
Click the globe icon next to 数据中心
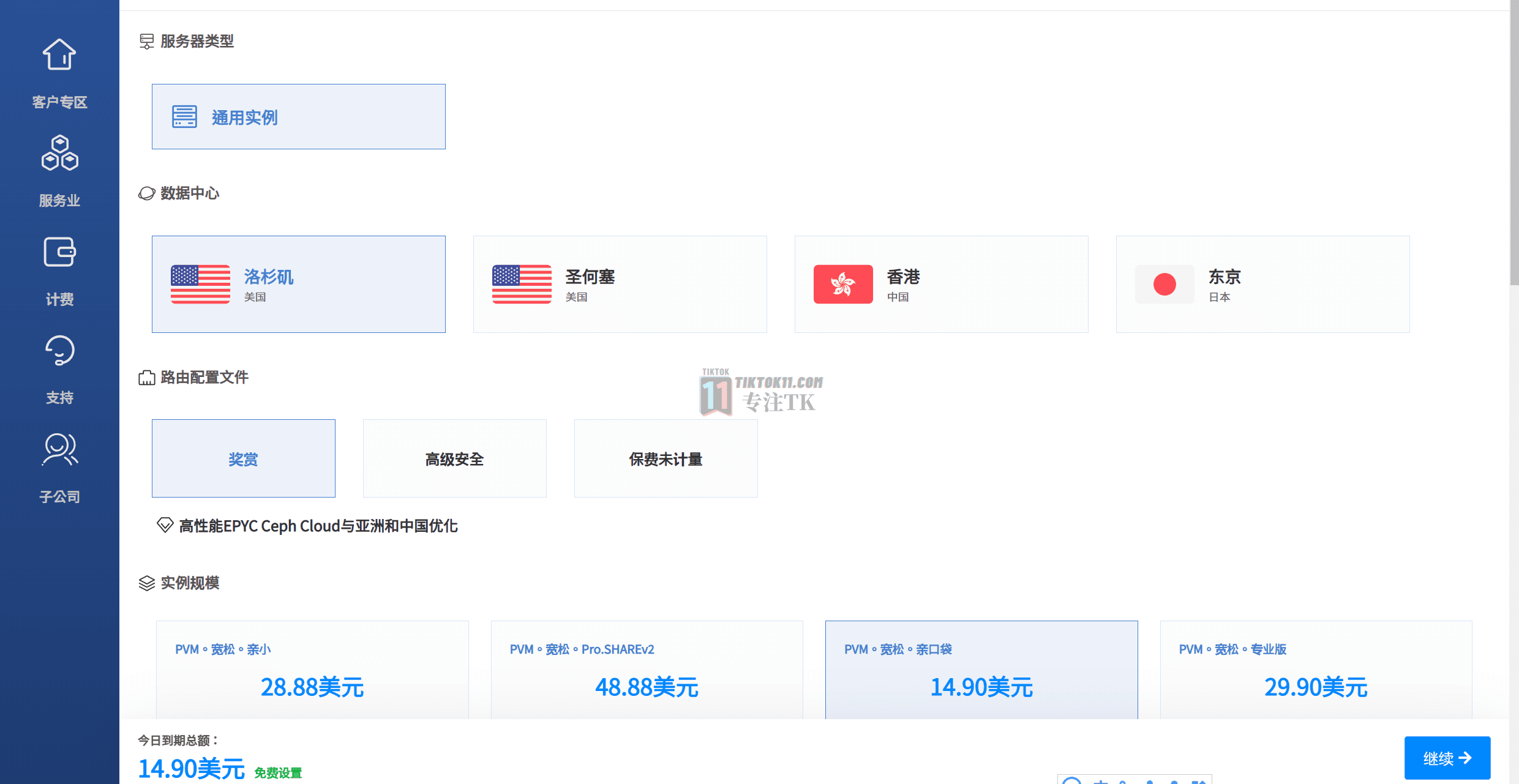coord(146,192)
